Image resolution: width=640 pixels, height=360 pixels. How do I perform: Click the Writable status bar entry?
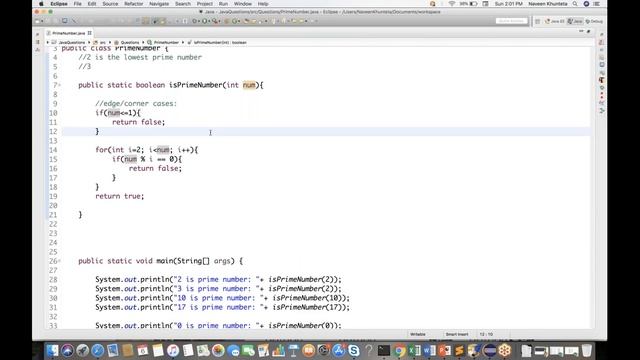pos(418,334)
